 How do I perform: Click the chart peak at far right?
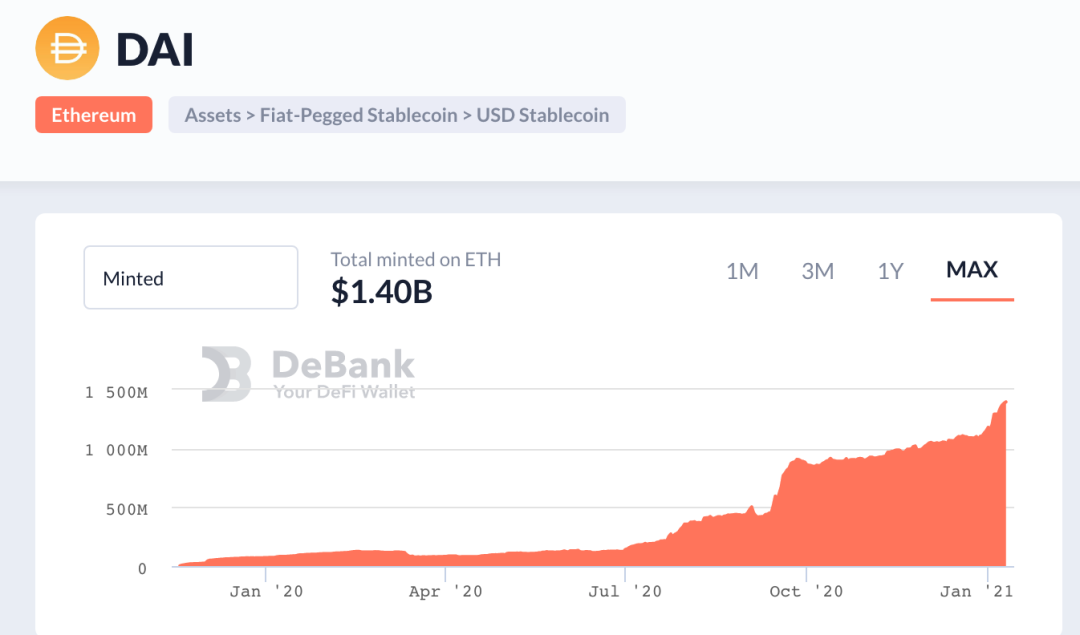[x=1004, y=402]
